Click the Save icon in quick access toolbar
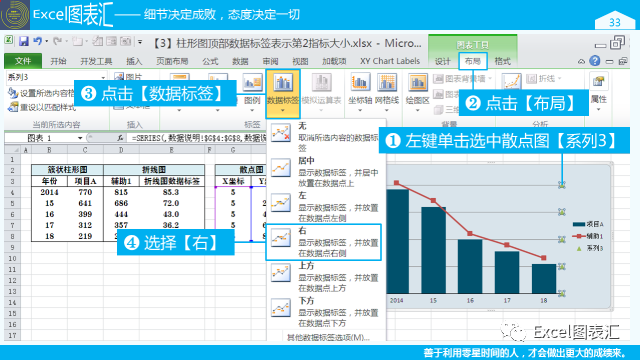This screenshot has height=360, width=640. pos(23,41)
